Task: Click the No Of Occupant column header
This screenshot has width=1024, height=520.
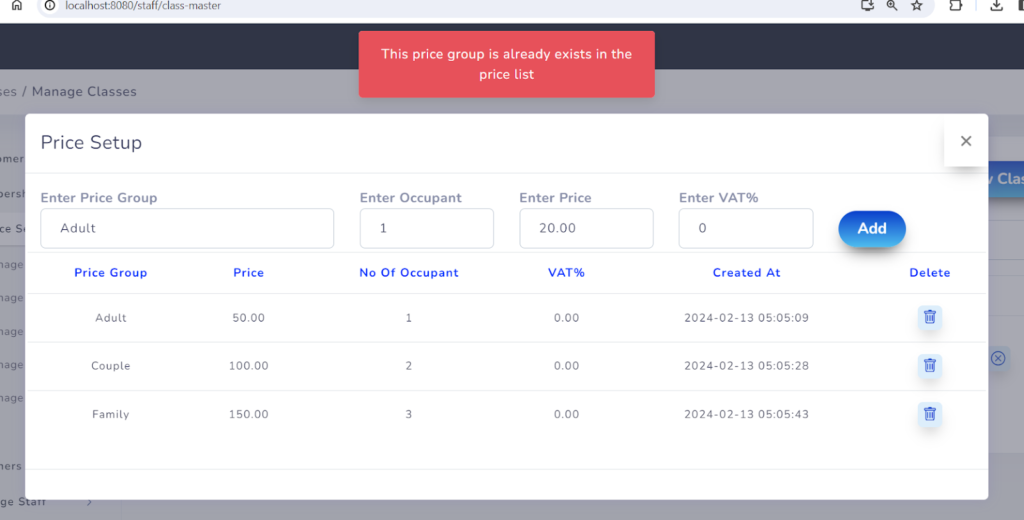Action: click(408, 273)
